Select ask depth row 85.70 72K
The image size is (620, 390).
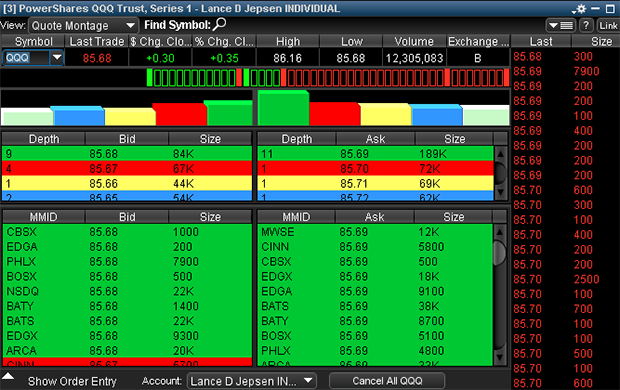click(375, 168)
